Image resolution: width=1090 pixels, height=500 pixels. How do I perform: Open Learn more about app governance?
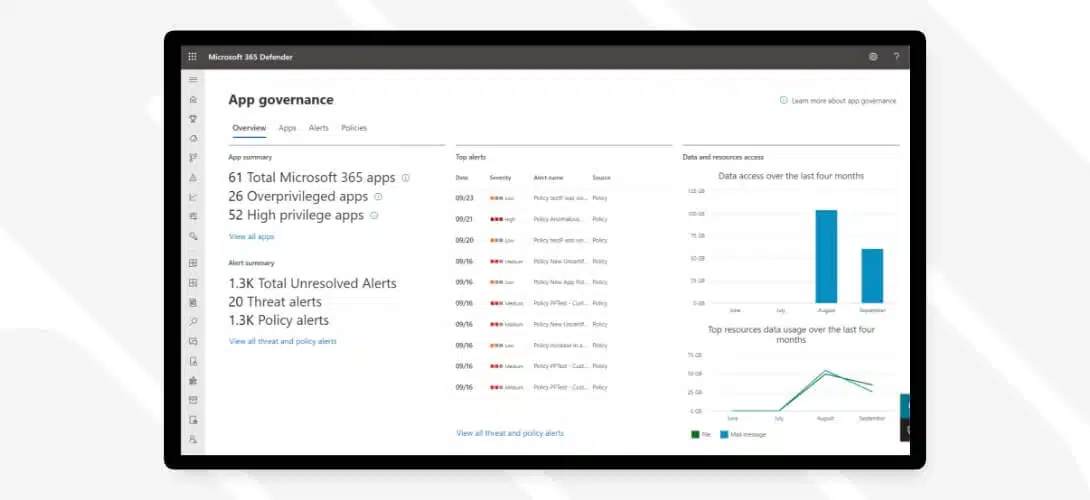coord(844,101)
